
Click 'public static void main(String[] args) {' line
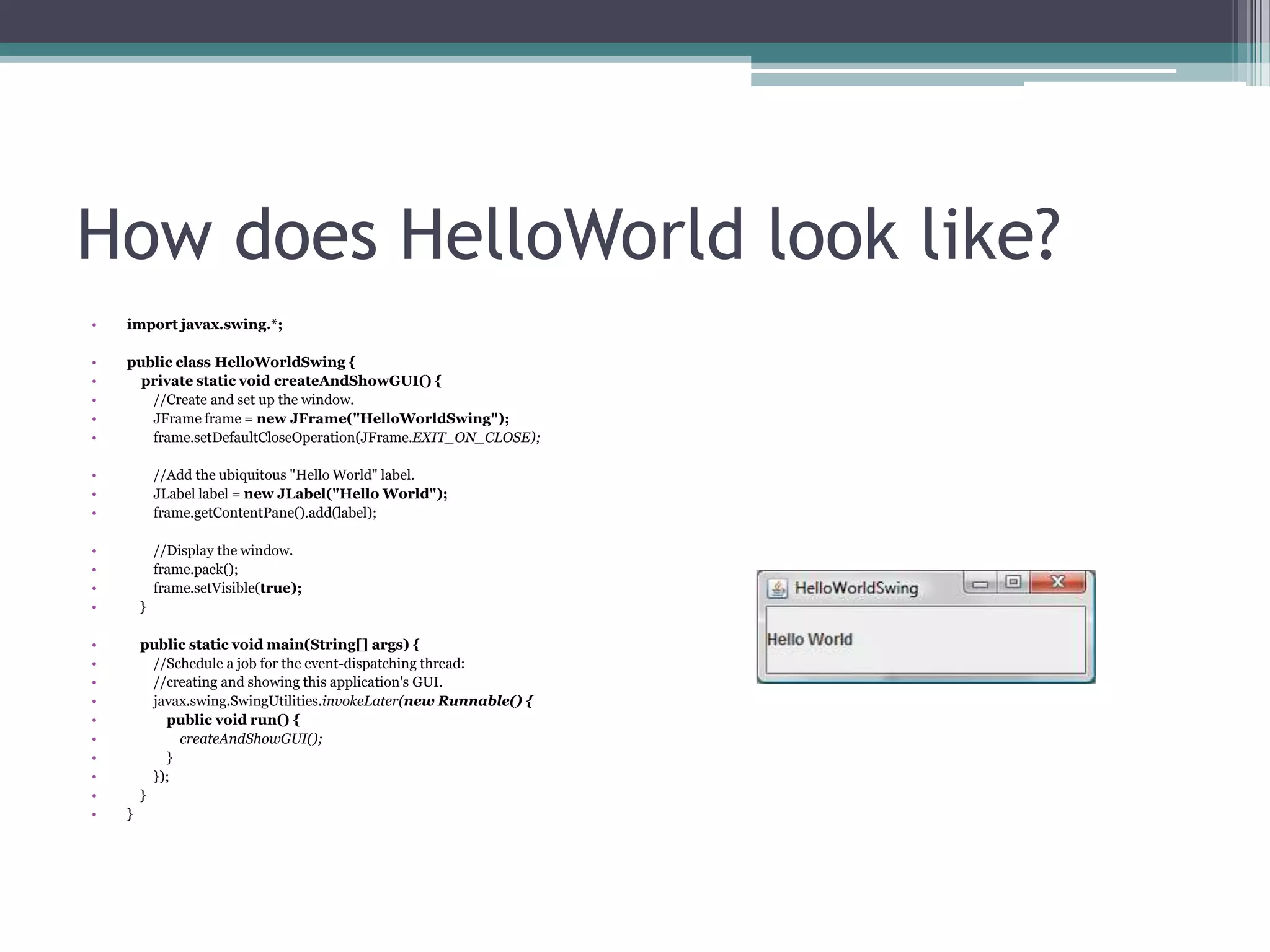click(280, 645)
